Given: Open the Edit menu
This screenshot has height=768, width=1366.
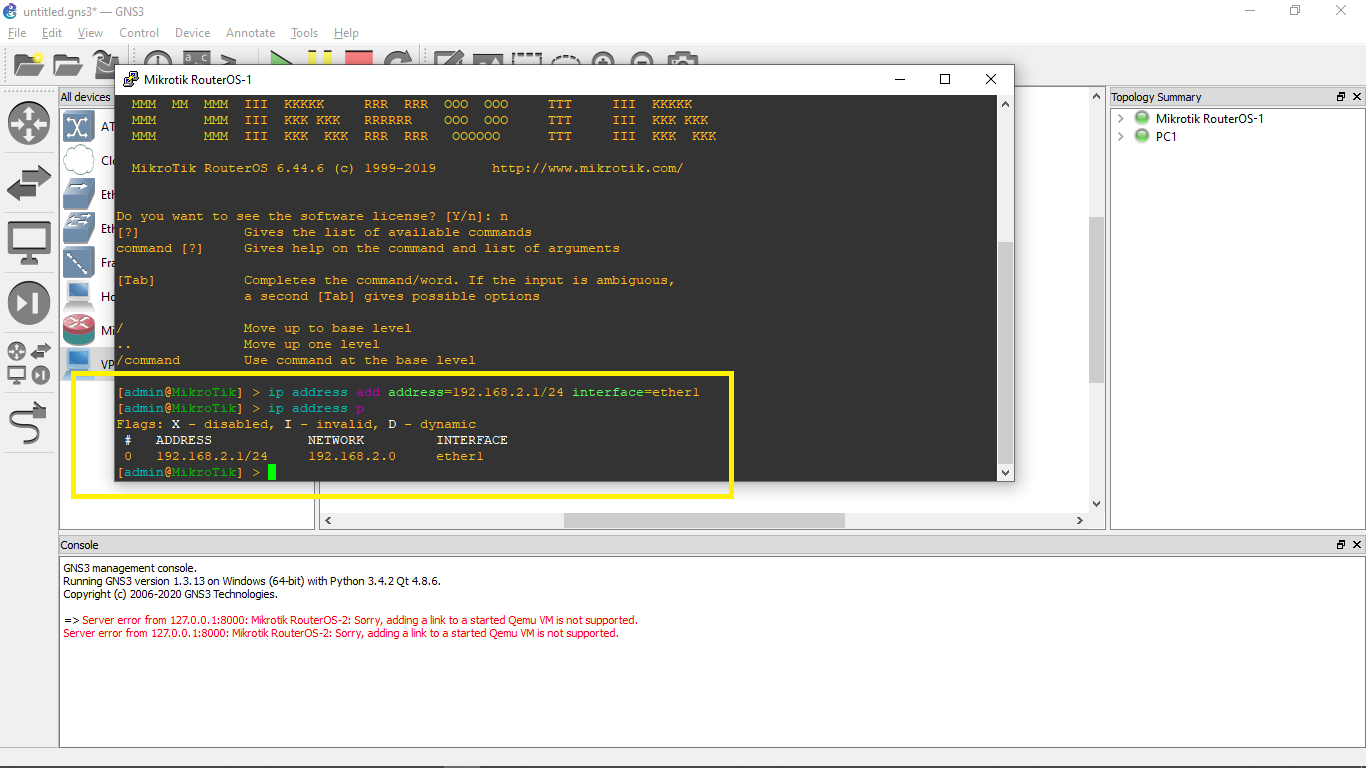Looking at the screenshot, I should tap(52, 33).
